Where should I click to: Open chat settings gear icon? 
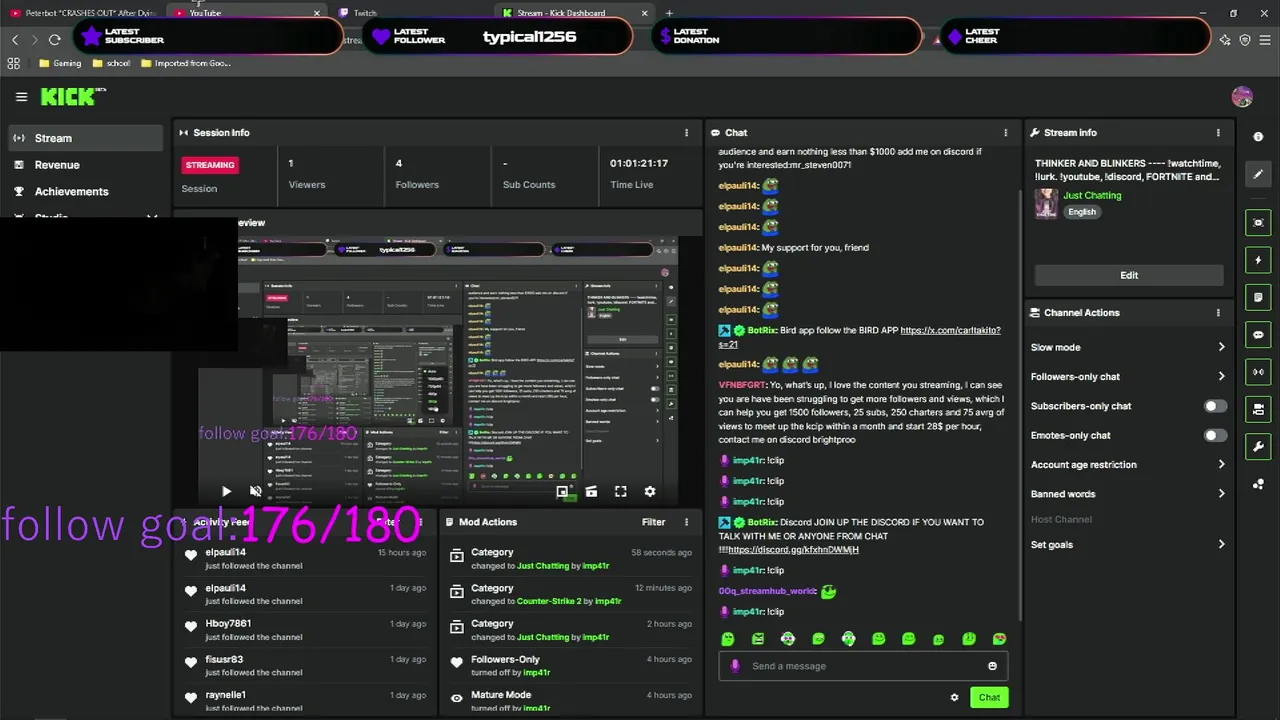click(954, 697)
